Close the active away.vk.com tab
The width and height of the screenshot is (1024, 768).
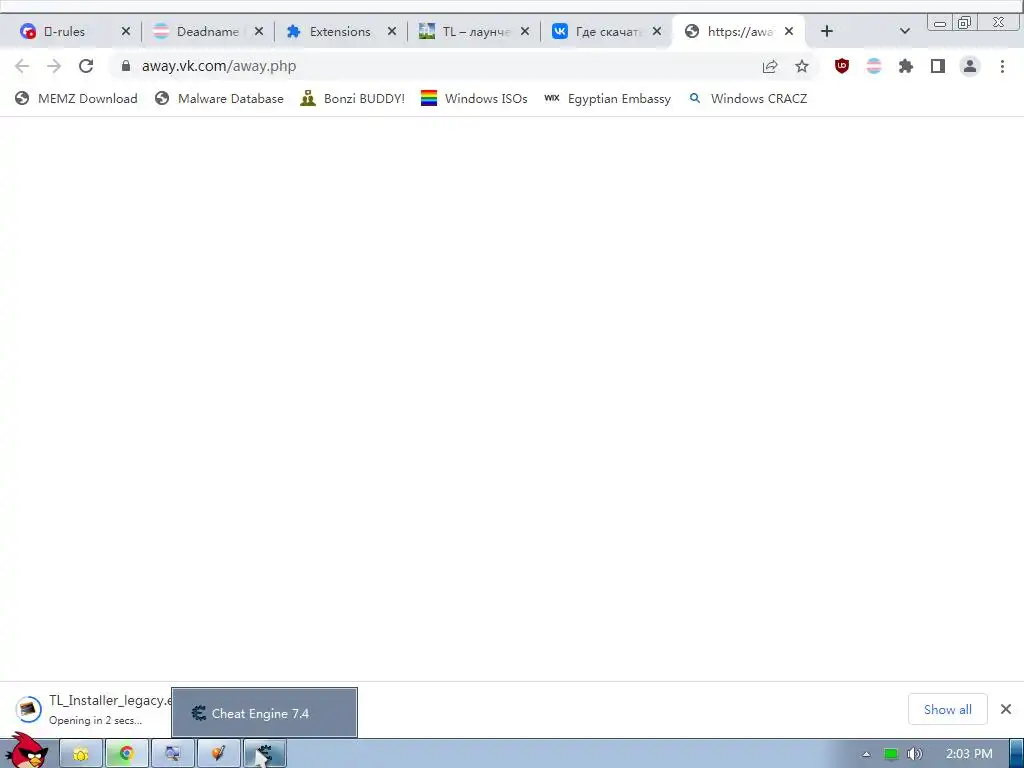(x=789, y=31)
